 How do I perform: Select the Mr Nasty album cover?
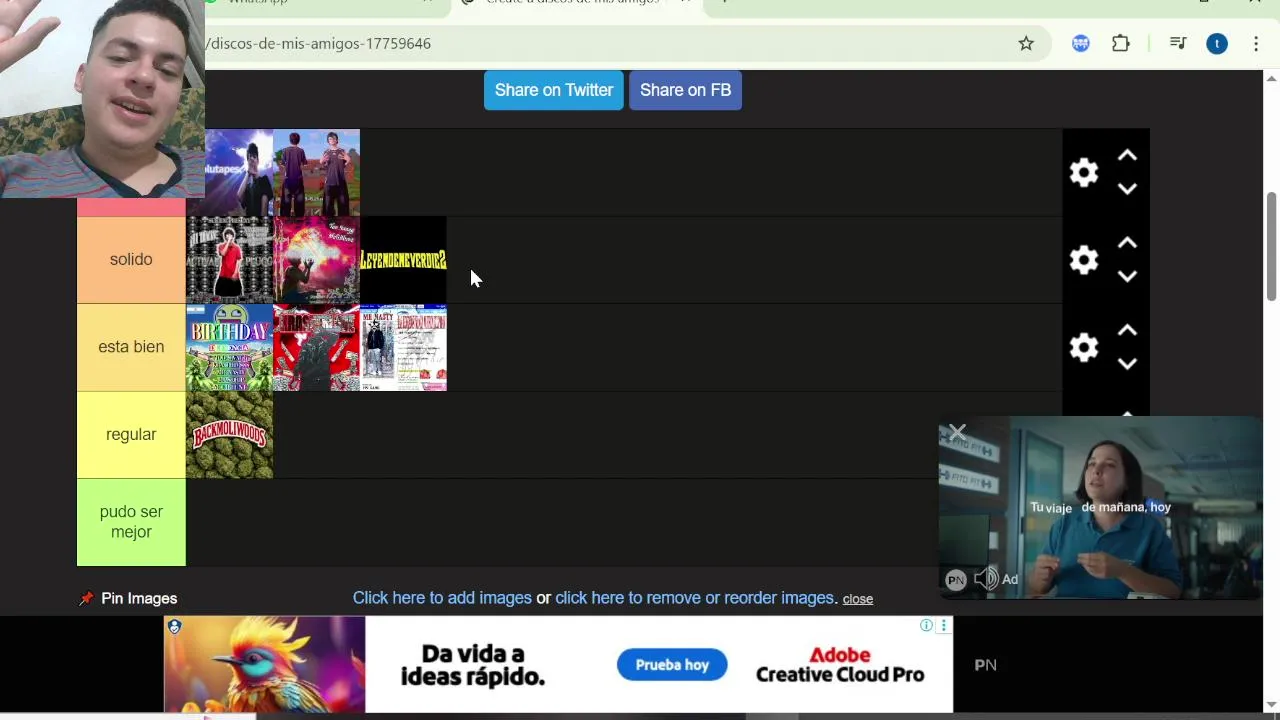click(x=403, y=347)
